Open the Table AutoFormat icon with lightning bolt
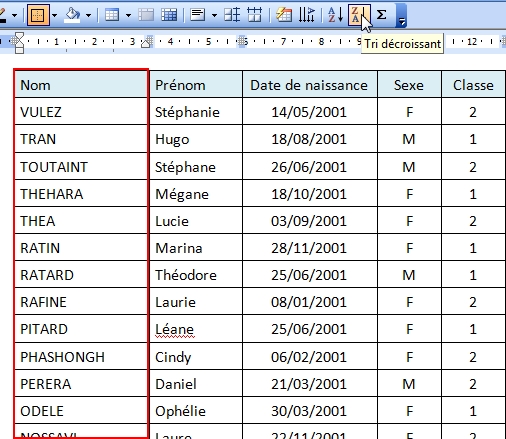 tap(284, 15)
